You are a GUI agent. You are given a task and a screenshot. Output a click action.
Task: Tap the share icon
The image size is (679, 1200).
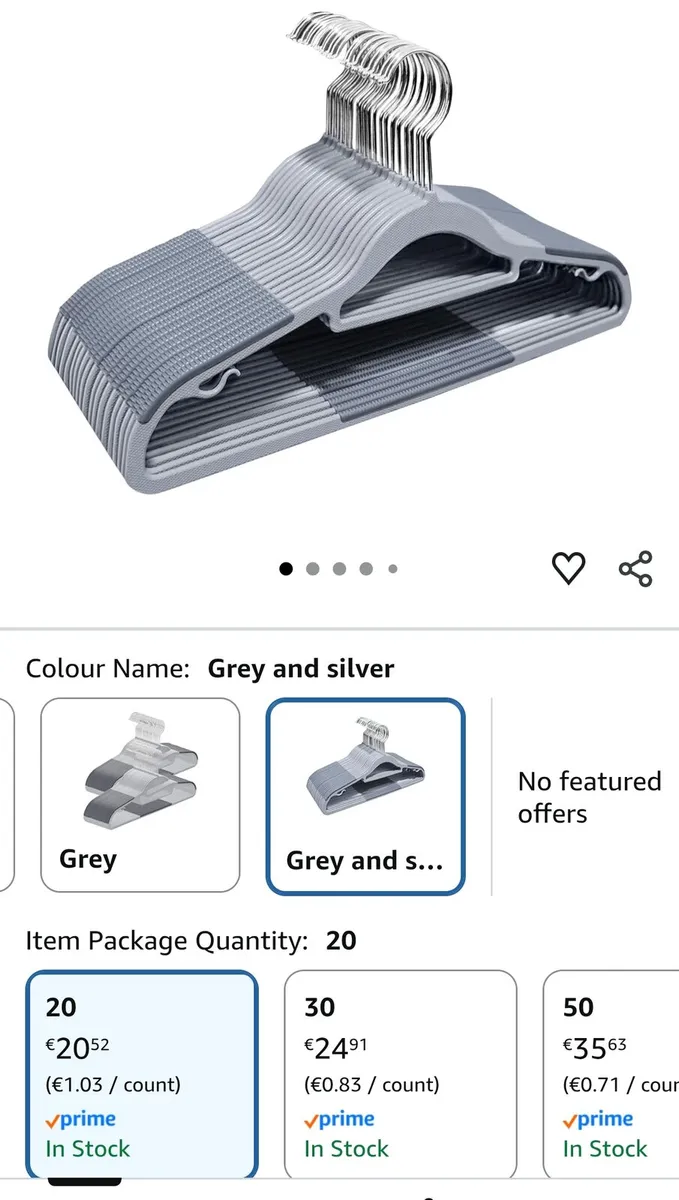tap(635, 568)
